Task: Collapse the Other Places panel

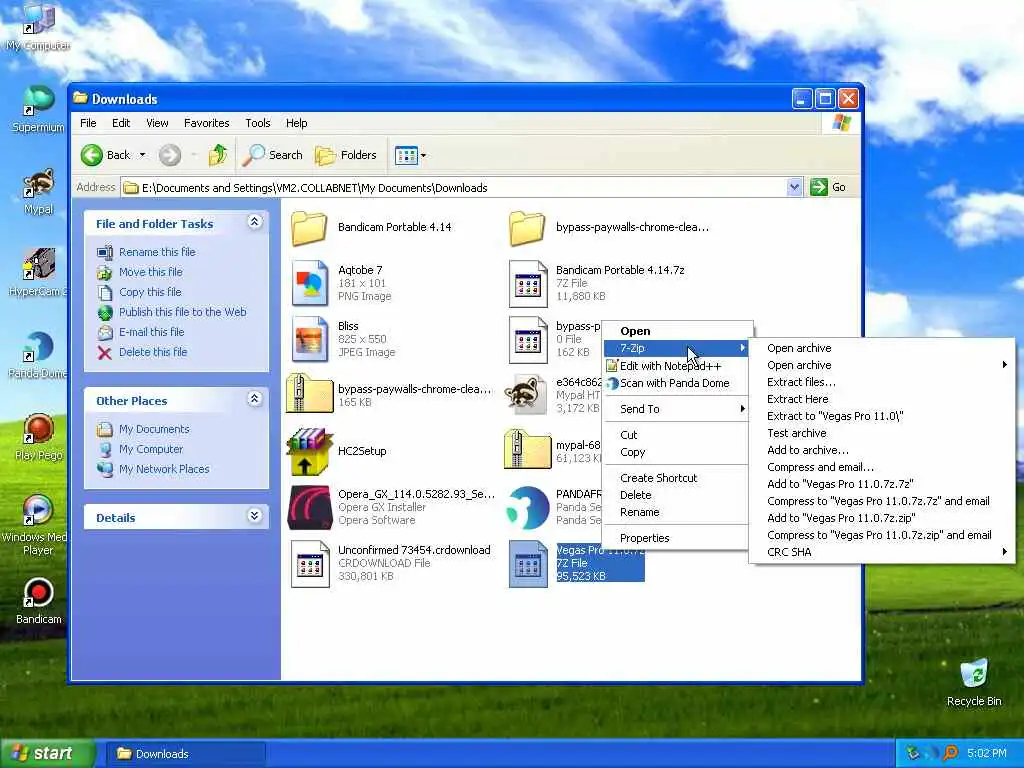Action: pyautogui.click(x=255, y=398)
